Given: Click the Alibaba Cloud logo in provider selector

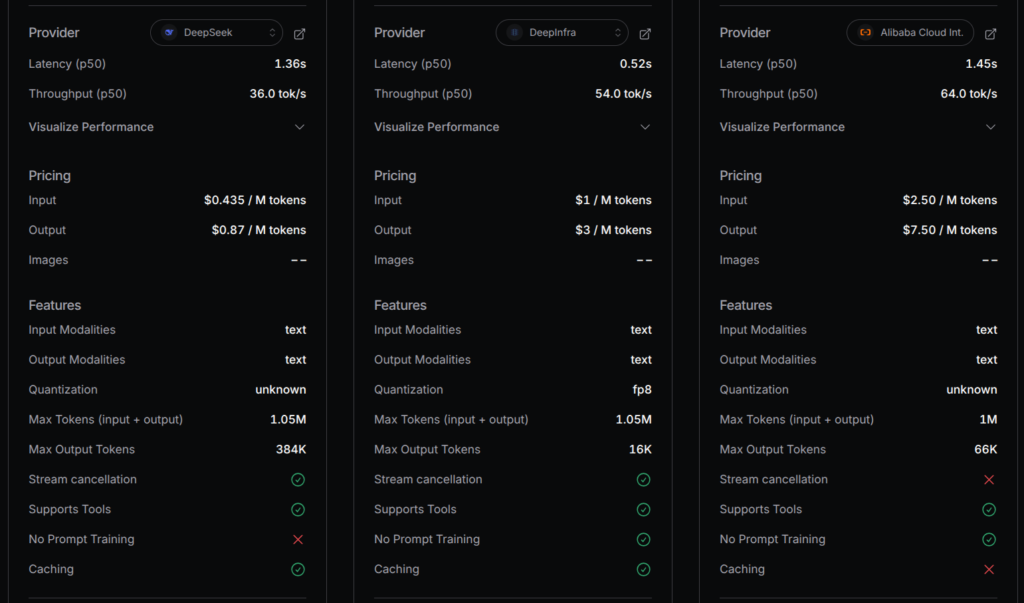Looking at the screenshot, I should pyautogui.click(x=865, y=33).
